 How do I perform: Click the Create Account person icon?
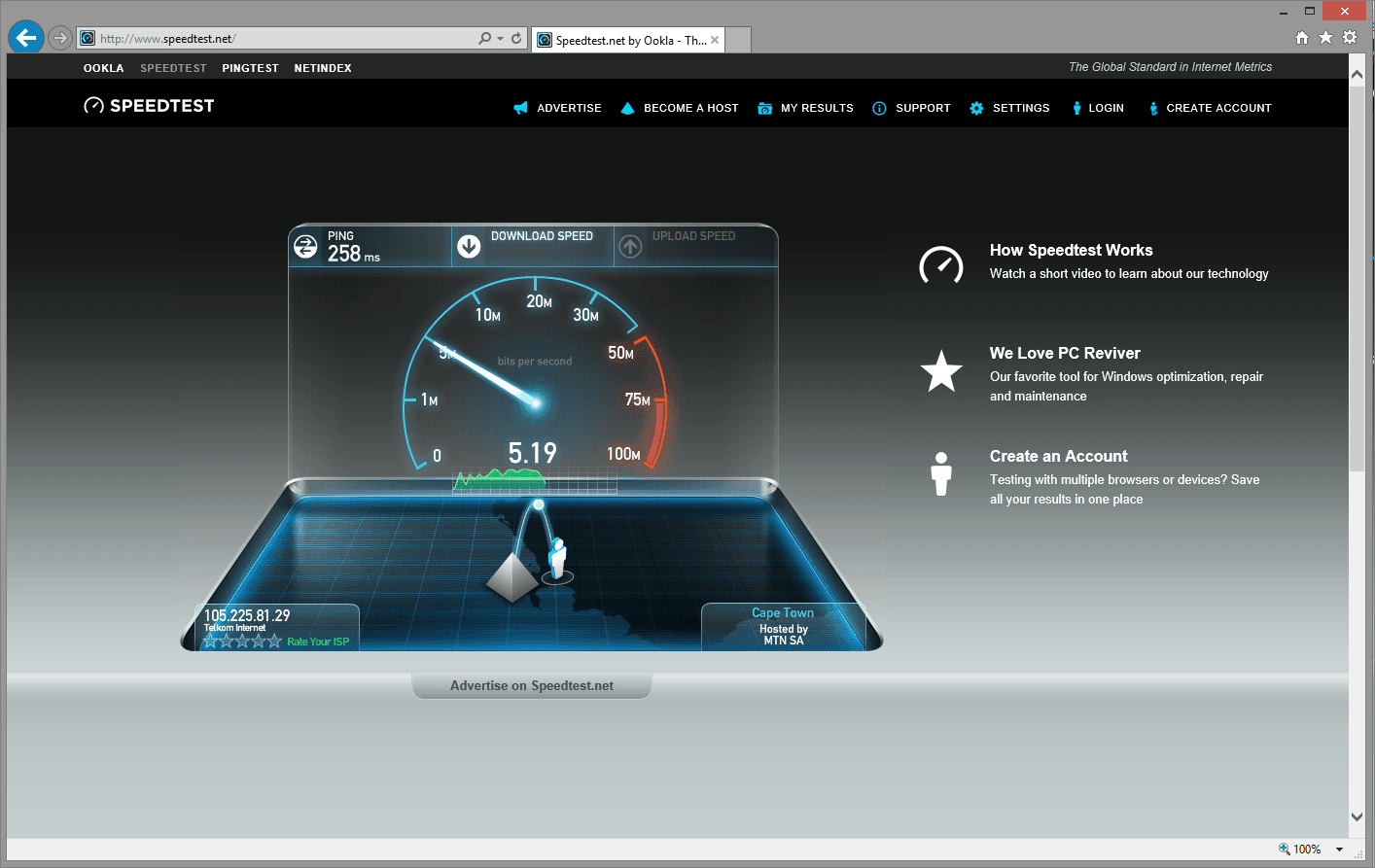[x=1153, y=108]
